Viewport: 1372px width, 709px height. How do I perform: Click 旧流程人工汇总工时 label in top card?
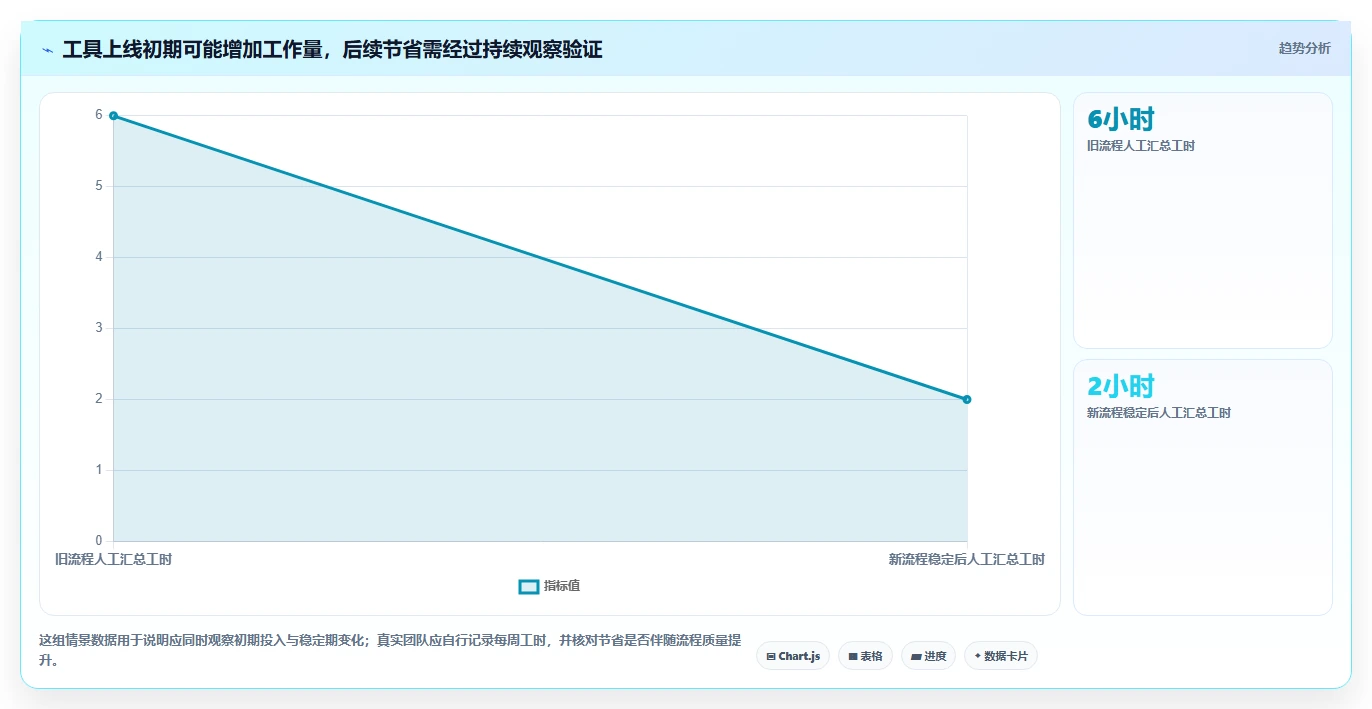(x=1141, y=146)
